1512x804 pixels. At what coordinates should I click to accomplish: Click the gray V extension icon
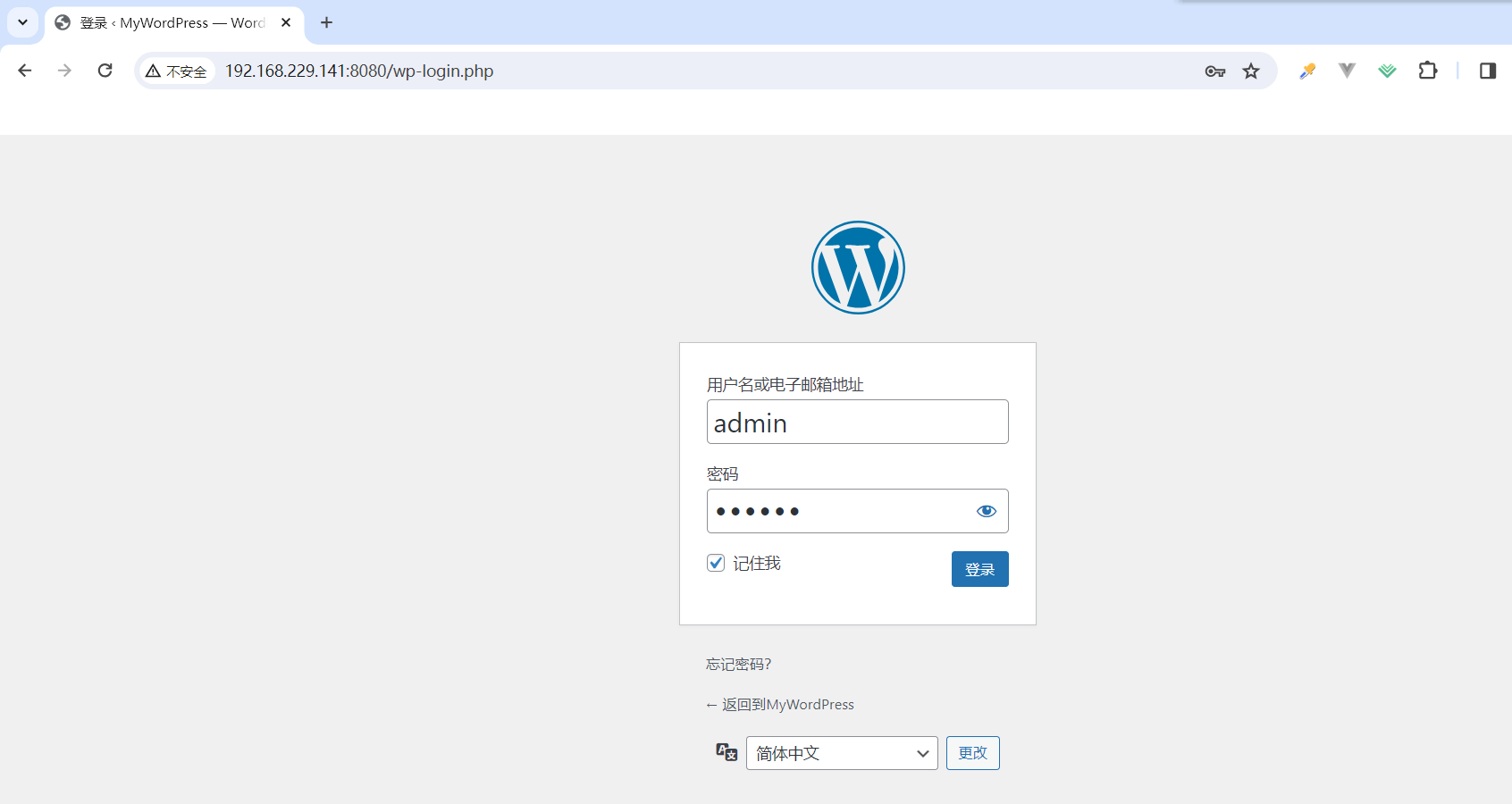pos(1347,71)
